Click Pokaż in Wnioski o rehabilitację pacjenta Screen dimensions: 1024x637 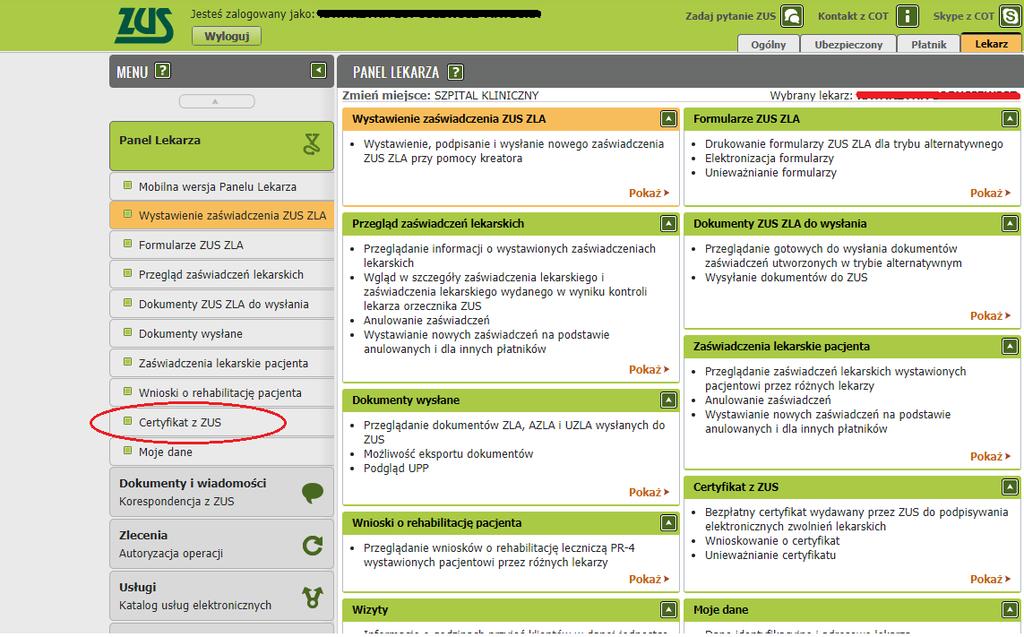point(649,579)
